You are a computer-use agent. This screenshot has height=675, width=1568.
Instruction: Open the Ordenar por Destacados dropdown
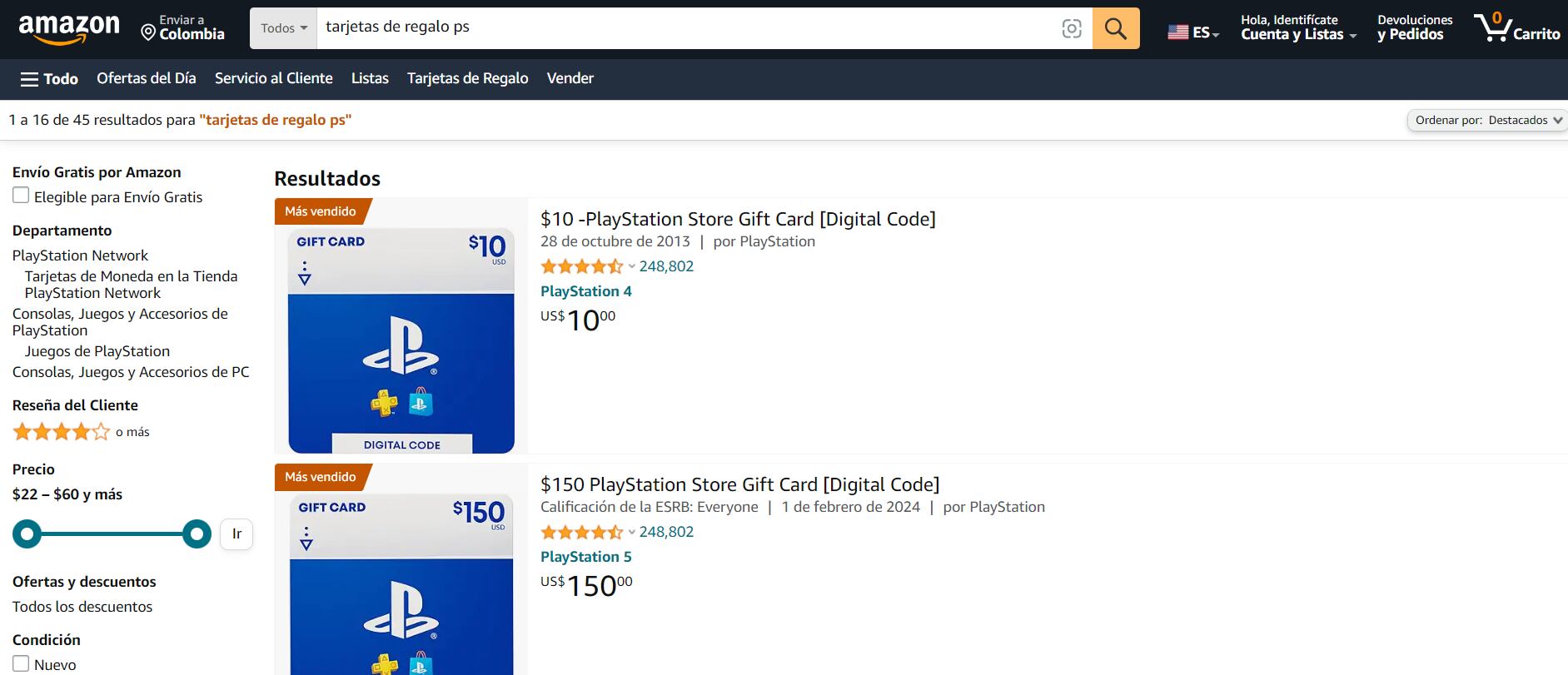[1487, 120]
